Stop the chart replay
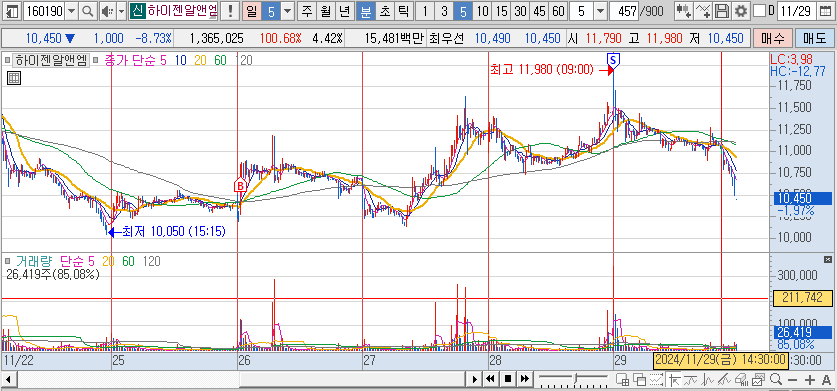The width and height of the screenshot is (837, 391). click(508, 379)
